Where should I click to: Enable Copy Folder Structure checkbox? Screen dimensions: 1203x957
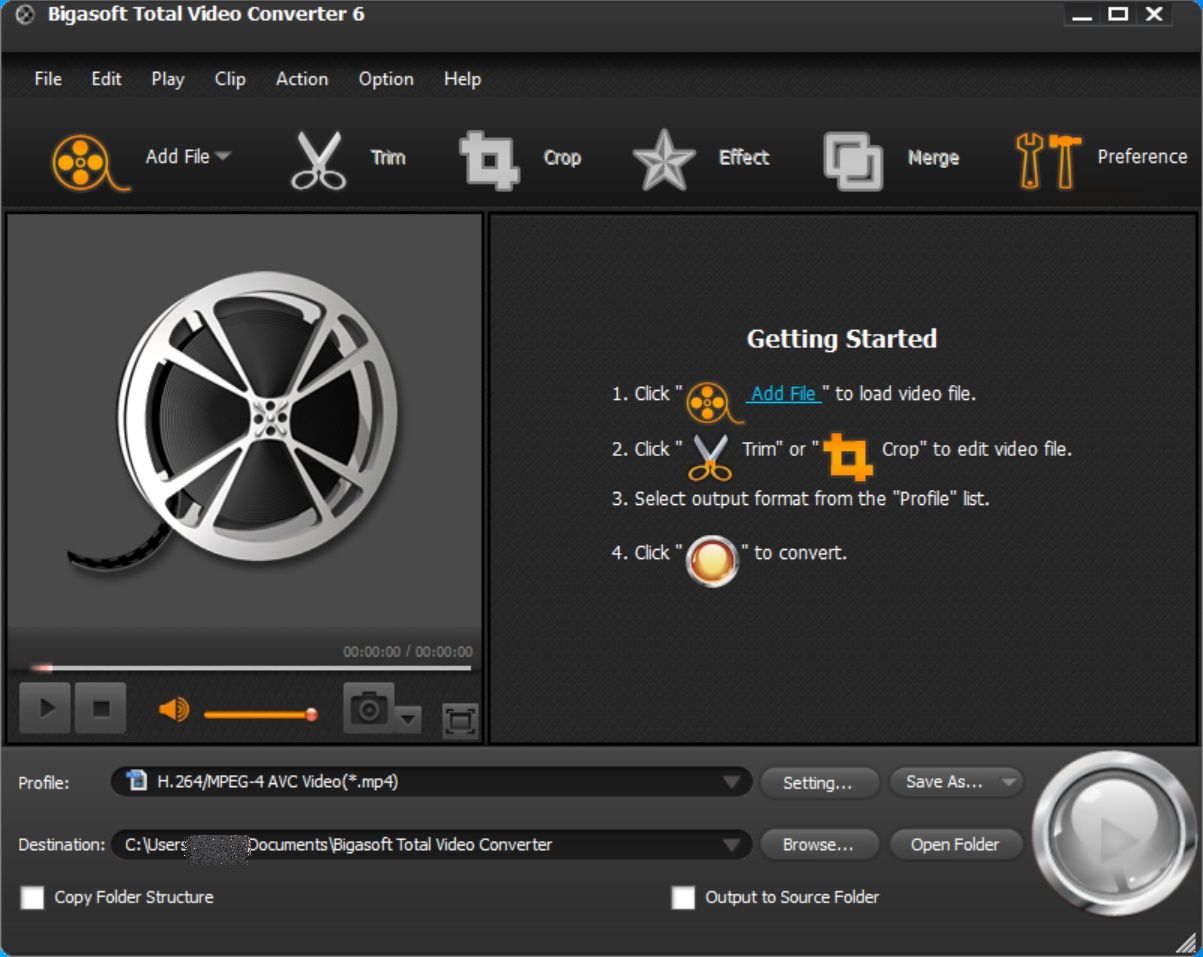[33, 897]
